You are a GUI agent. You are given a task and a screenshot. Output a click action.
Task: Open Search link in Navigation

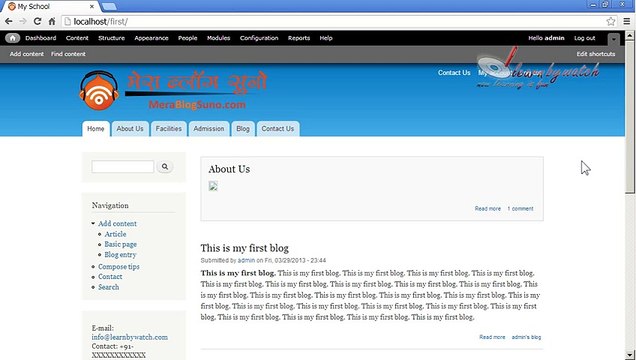109,287
